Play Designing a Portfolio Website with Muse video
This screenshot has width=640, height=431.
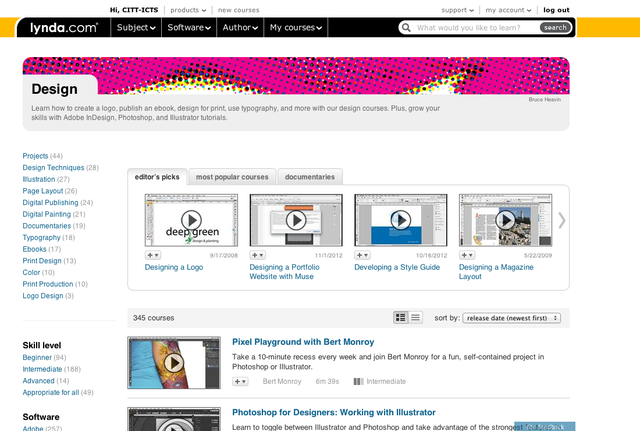coord(296,220)
